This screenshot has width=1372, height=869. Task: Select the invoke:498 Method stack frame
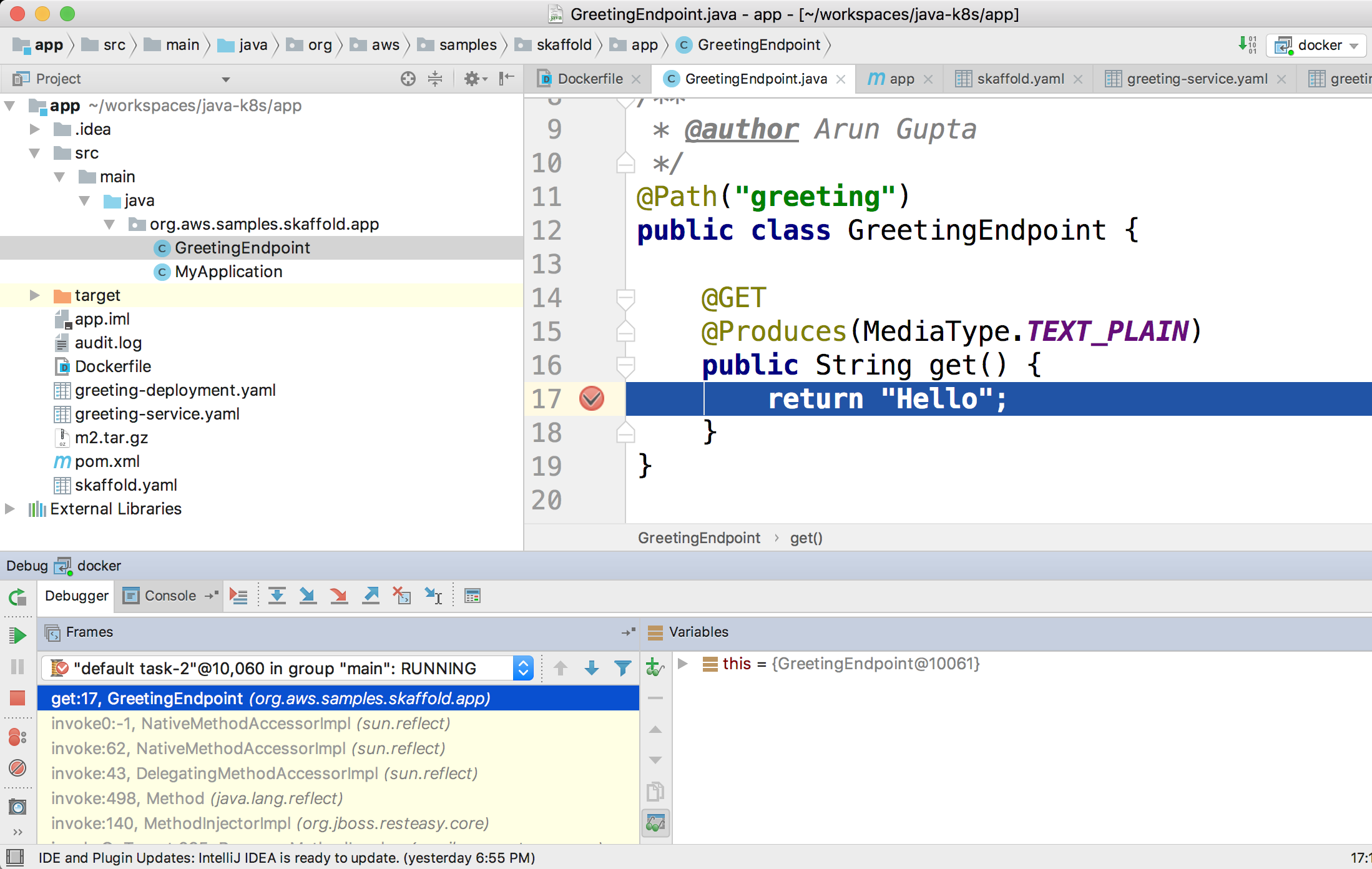(x=197, y=798)
